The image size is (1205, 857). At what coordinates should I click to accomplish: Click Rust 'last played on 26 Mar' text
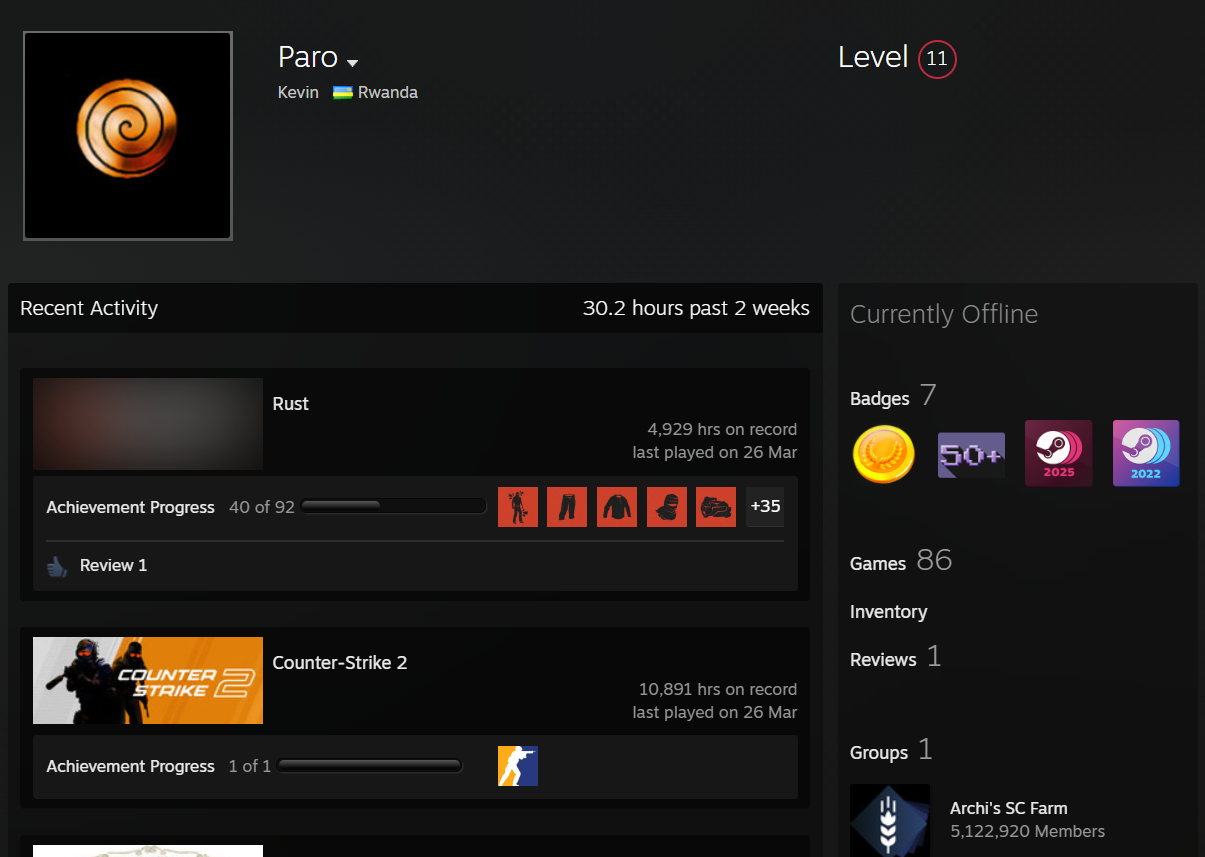coord(715,452)
